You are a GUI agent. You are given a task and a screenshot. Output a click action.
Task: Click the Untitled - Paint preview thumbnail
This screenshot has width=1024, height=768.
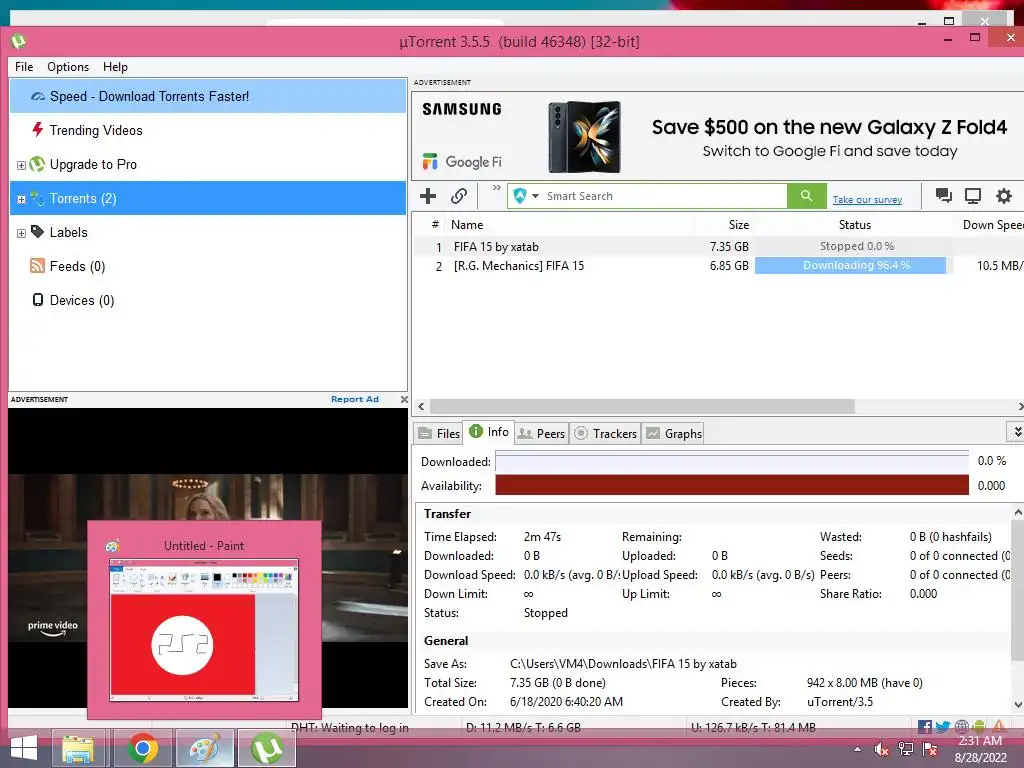204,630
